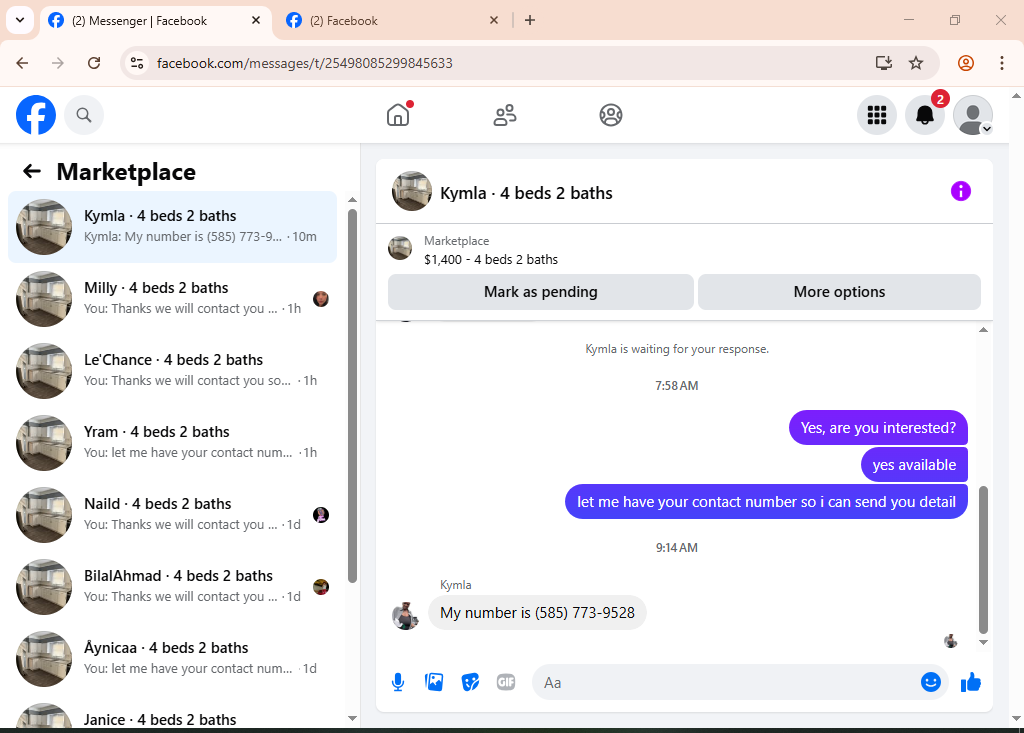1024x733 pixels.
Task: Click the Facebook search magnifier icon
Action: coord(84,115)
